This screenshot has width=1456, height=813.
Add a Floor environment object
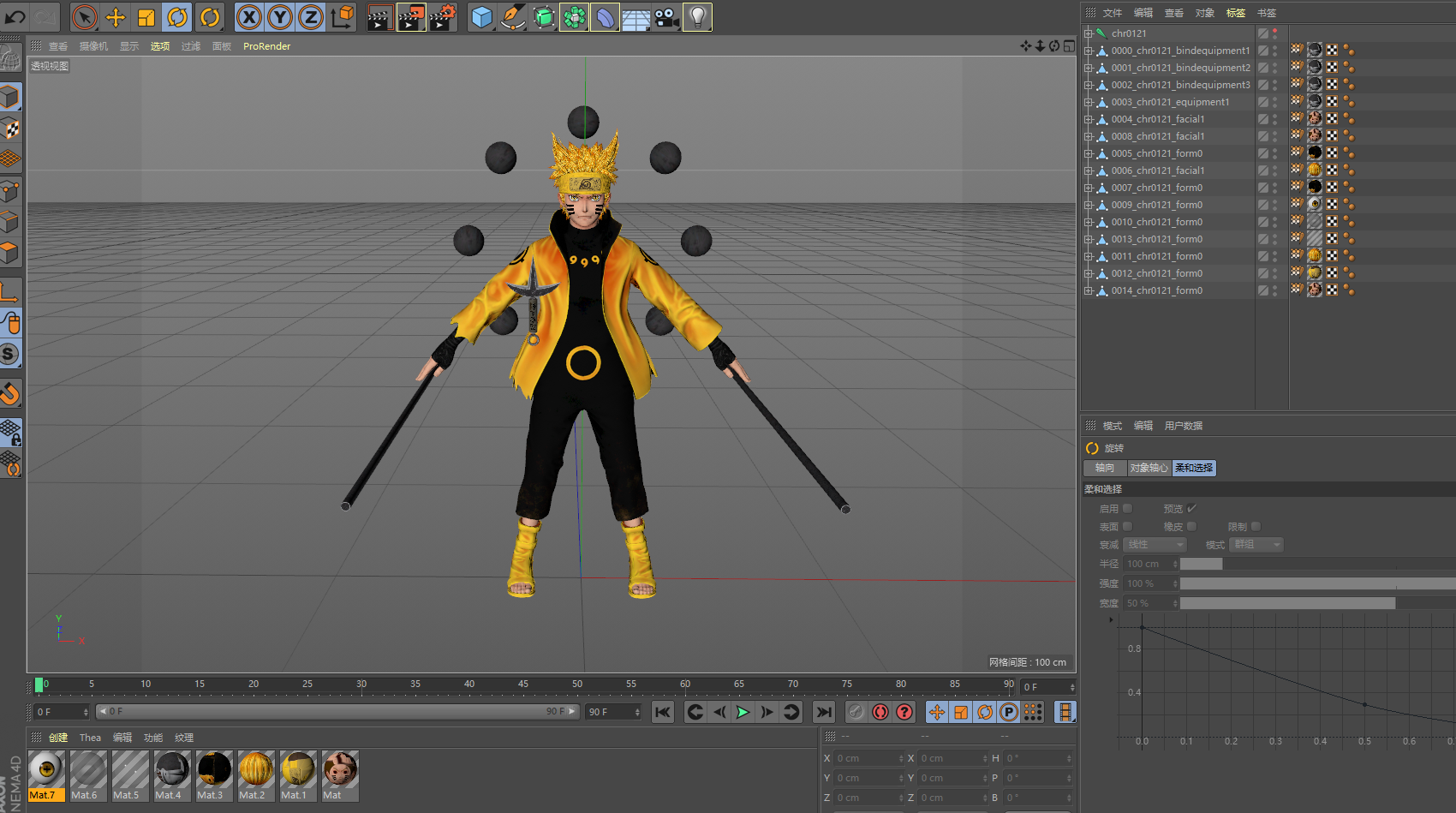click(636, 17)
